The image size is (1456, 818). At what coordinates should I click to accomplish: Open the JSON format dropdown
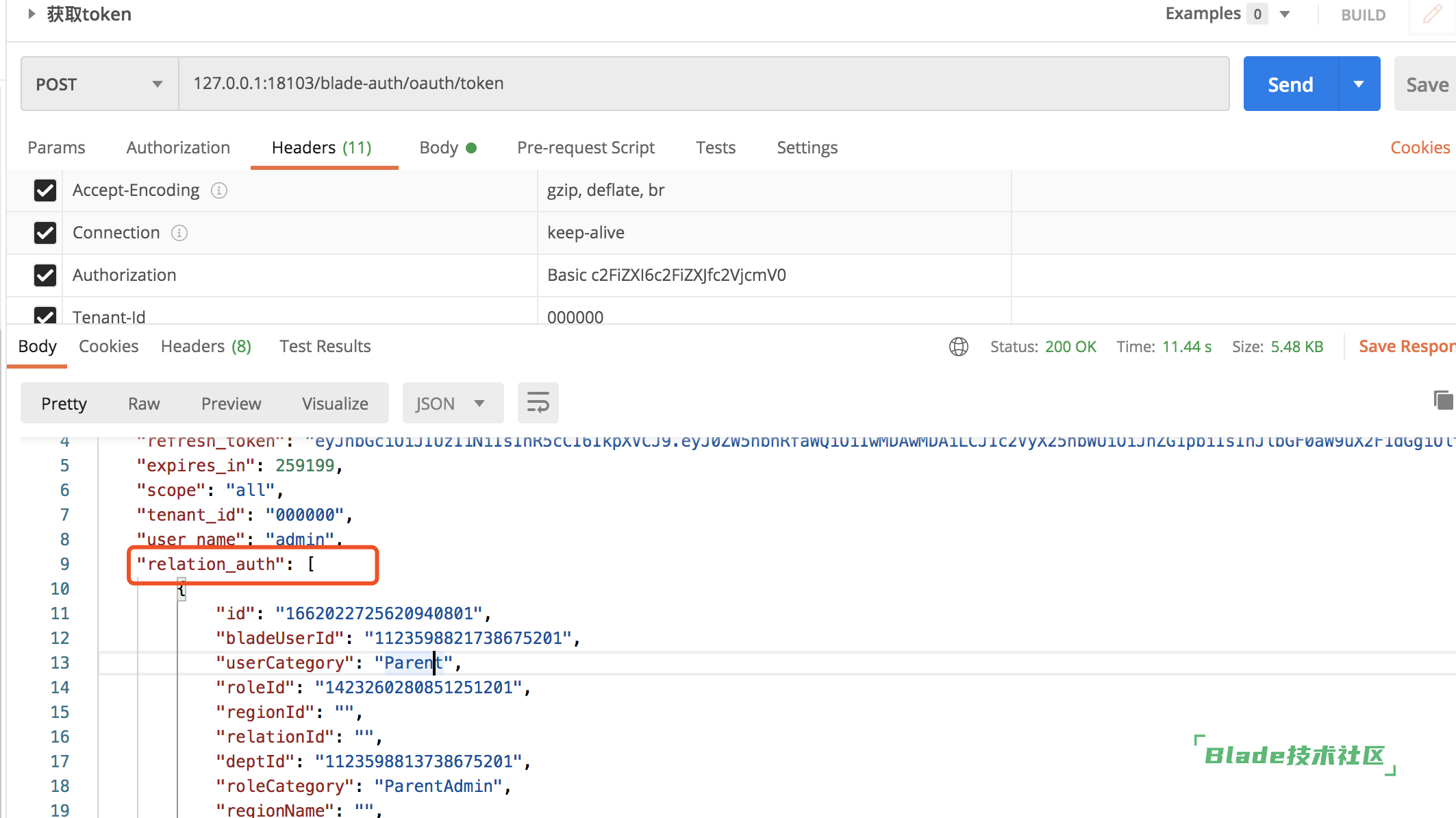click(x=453, y=404)
